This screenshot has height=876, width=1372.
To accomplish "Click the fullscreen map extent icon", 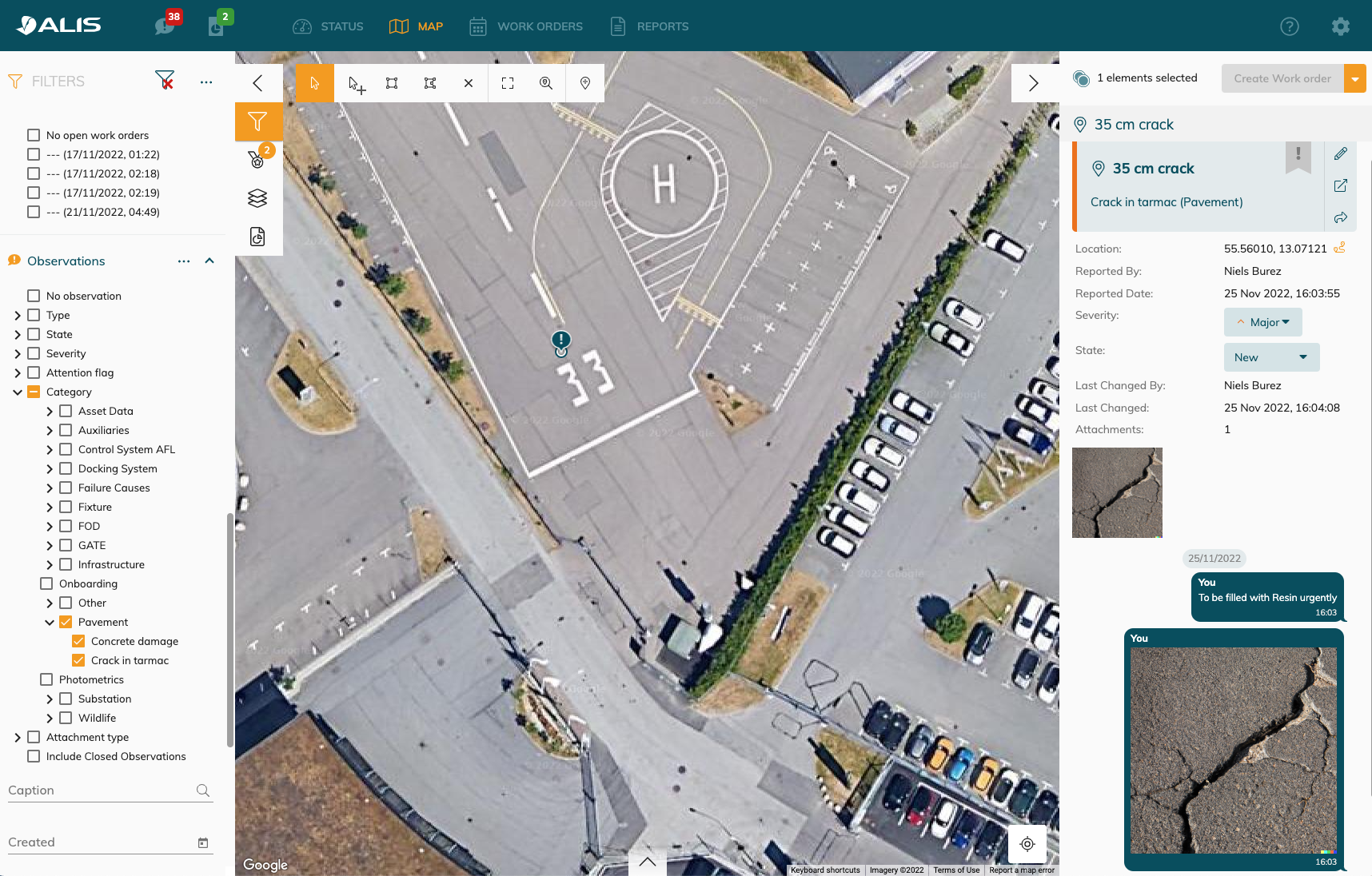I will (x=508, y=83).
